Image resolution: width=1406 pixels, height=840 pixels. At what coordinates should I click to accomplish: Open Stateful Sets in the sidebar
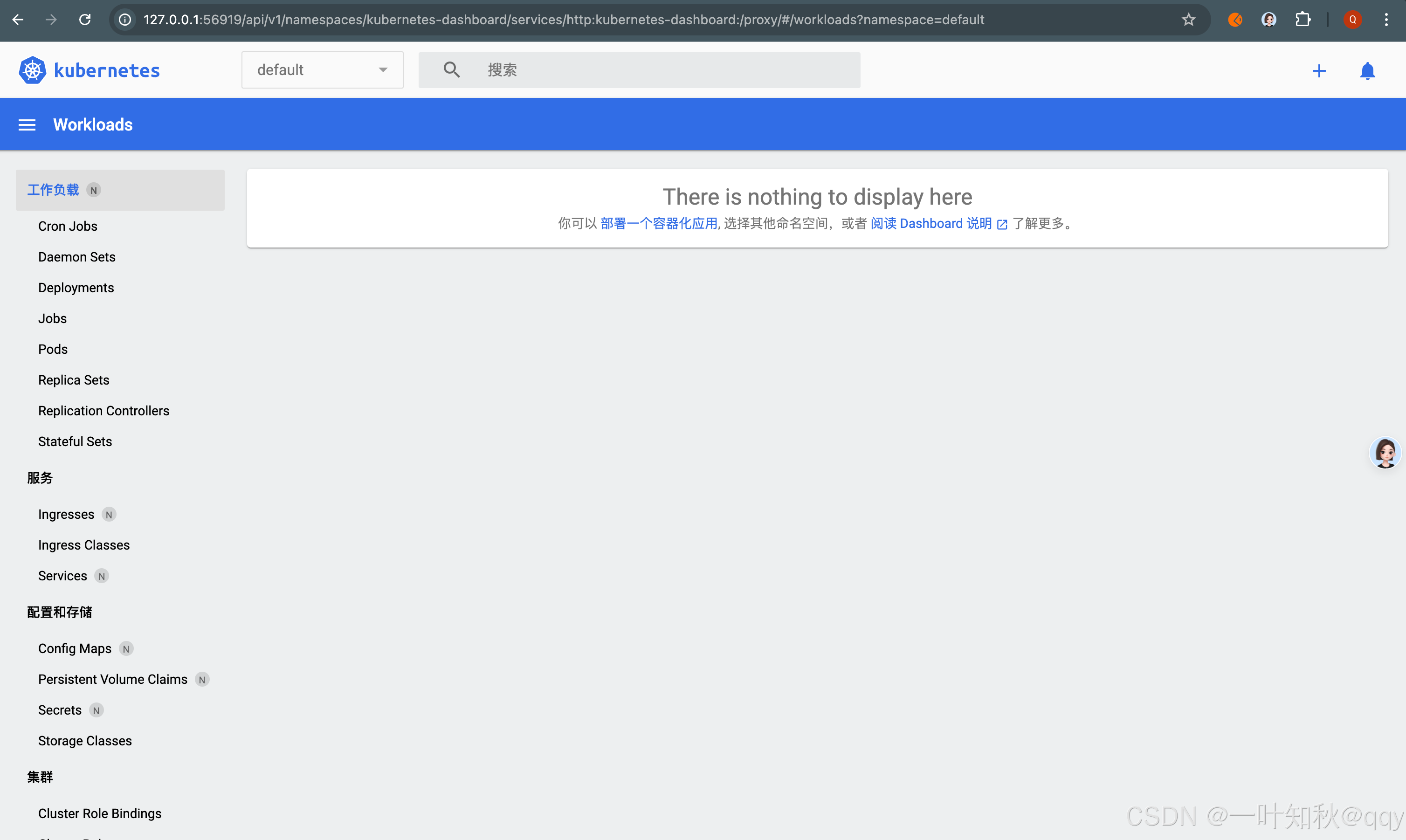click(x=75, y=441)
